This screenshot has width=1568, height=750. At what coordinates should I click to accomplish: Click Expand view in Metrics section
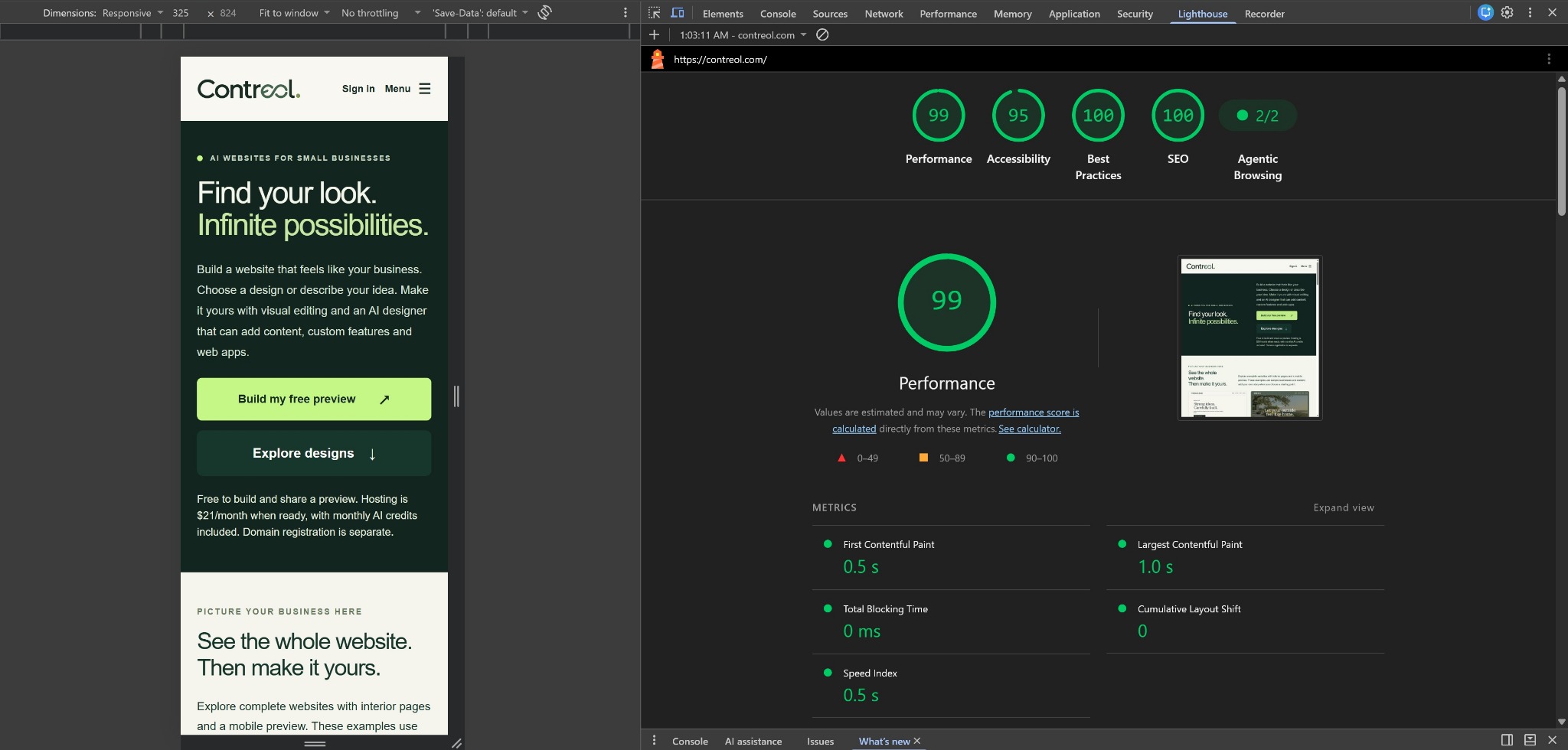click(x=1344, y=507)
